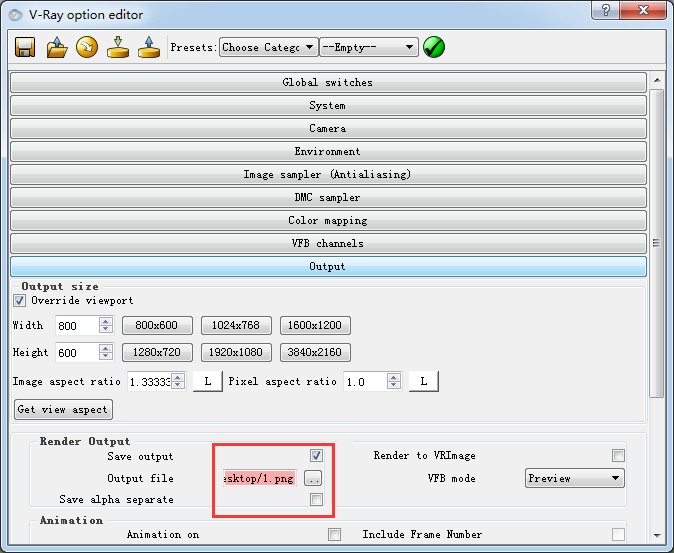
Task: Click the Height input field
Action: tap(77, 352)
